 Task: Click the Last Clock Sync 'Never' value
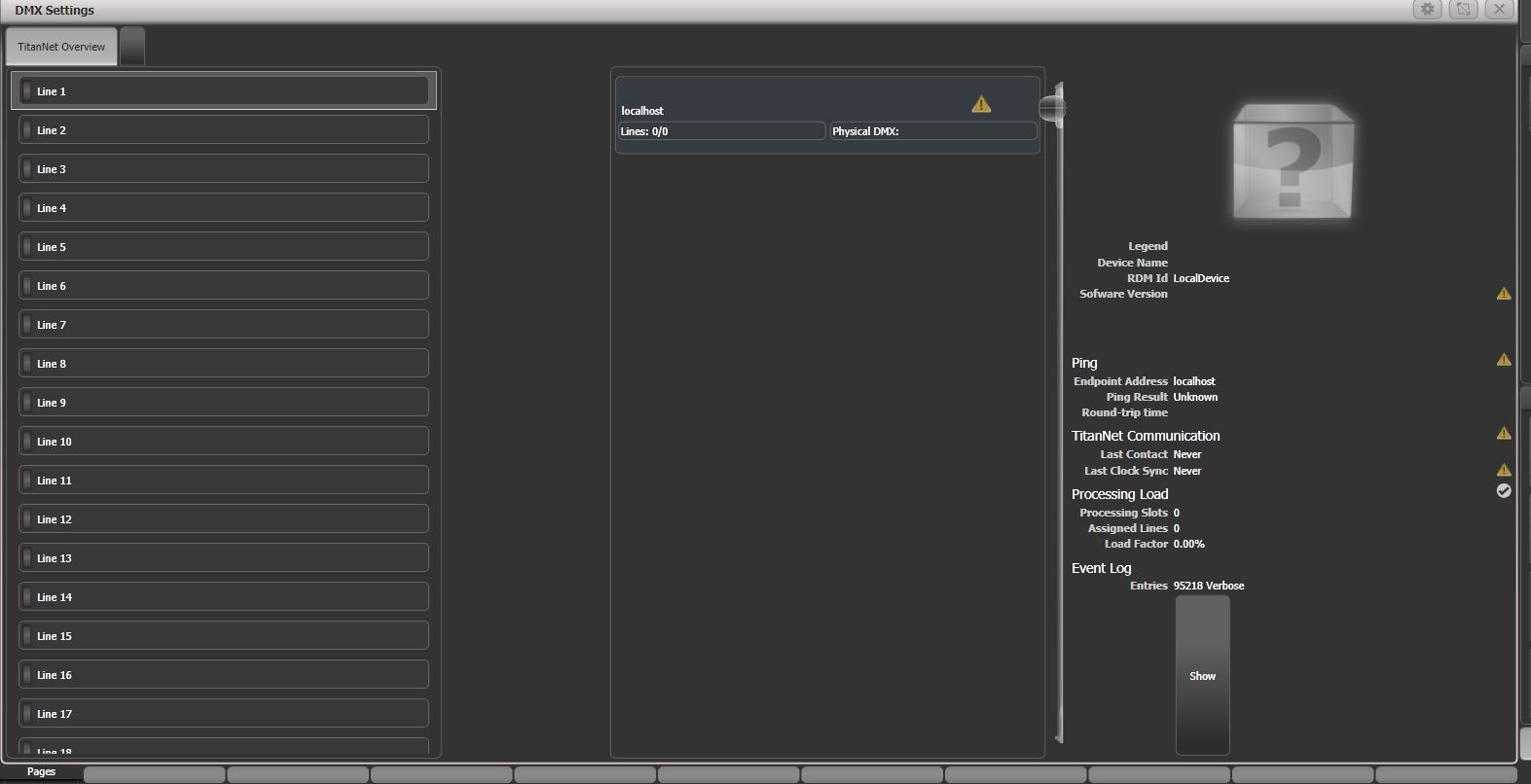coord(1187,471)
